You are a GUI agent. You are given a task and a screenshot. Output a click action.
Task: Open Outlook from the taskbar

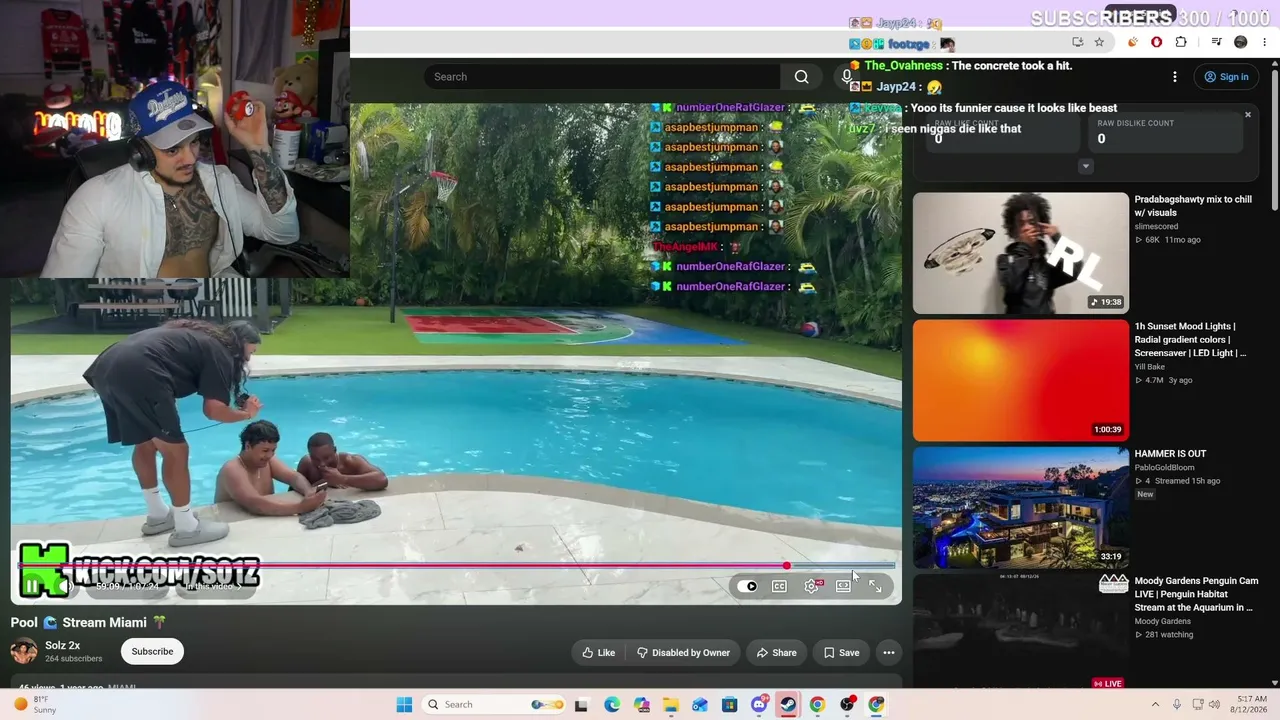(x=700, y=705)
